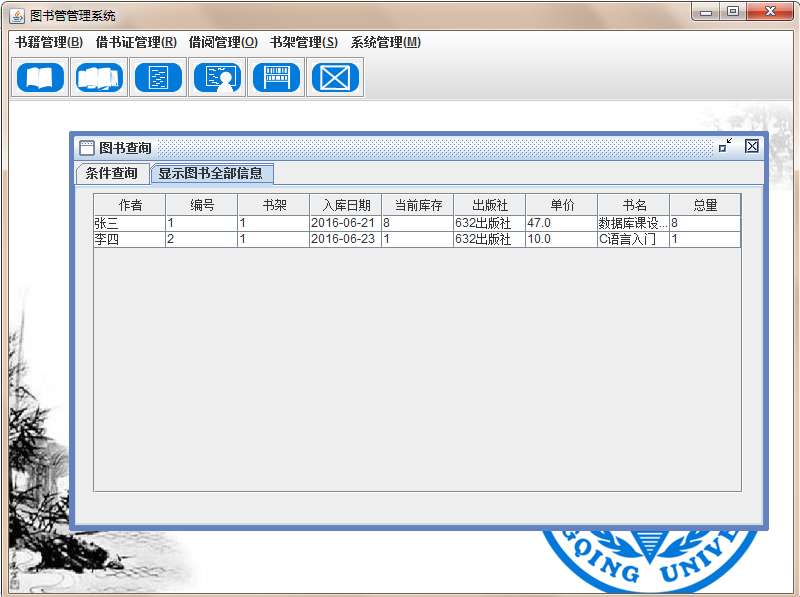Image resolution: width=800 pixels, height=597 pixels.
Task: Open the 系统管理(M) menu
Action: [386, 42]
